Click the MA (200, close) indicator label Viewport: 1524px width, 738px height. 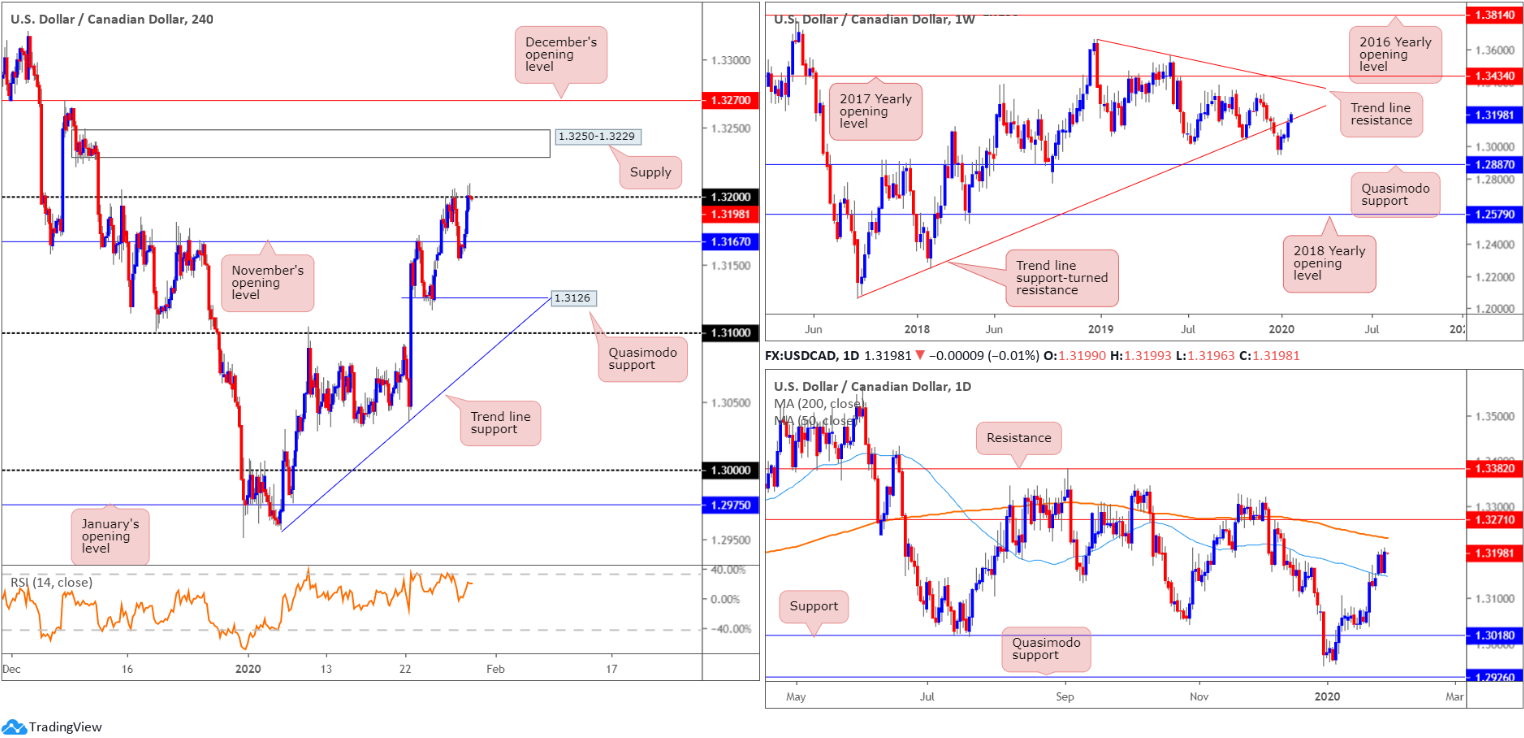(x=820, y=403)
